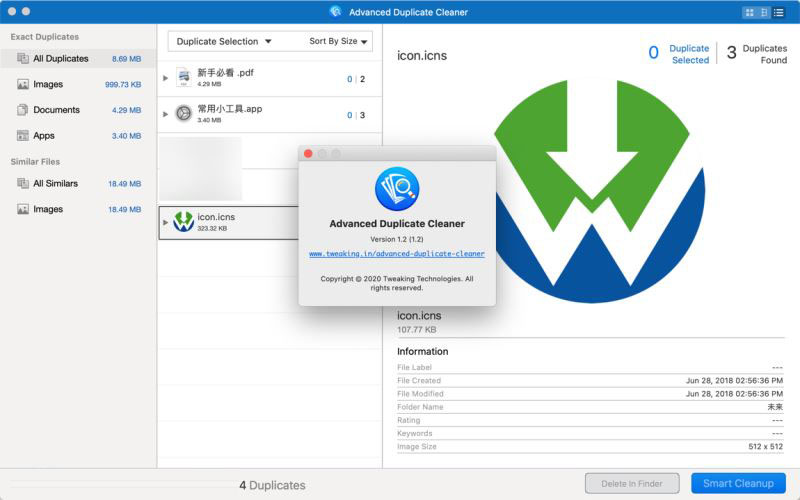Click the blurred thumbnail in duplicates list

point(201,168)
